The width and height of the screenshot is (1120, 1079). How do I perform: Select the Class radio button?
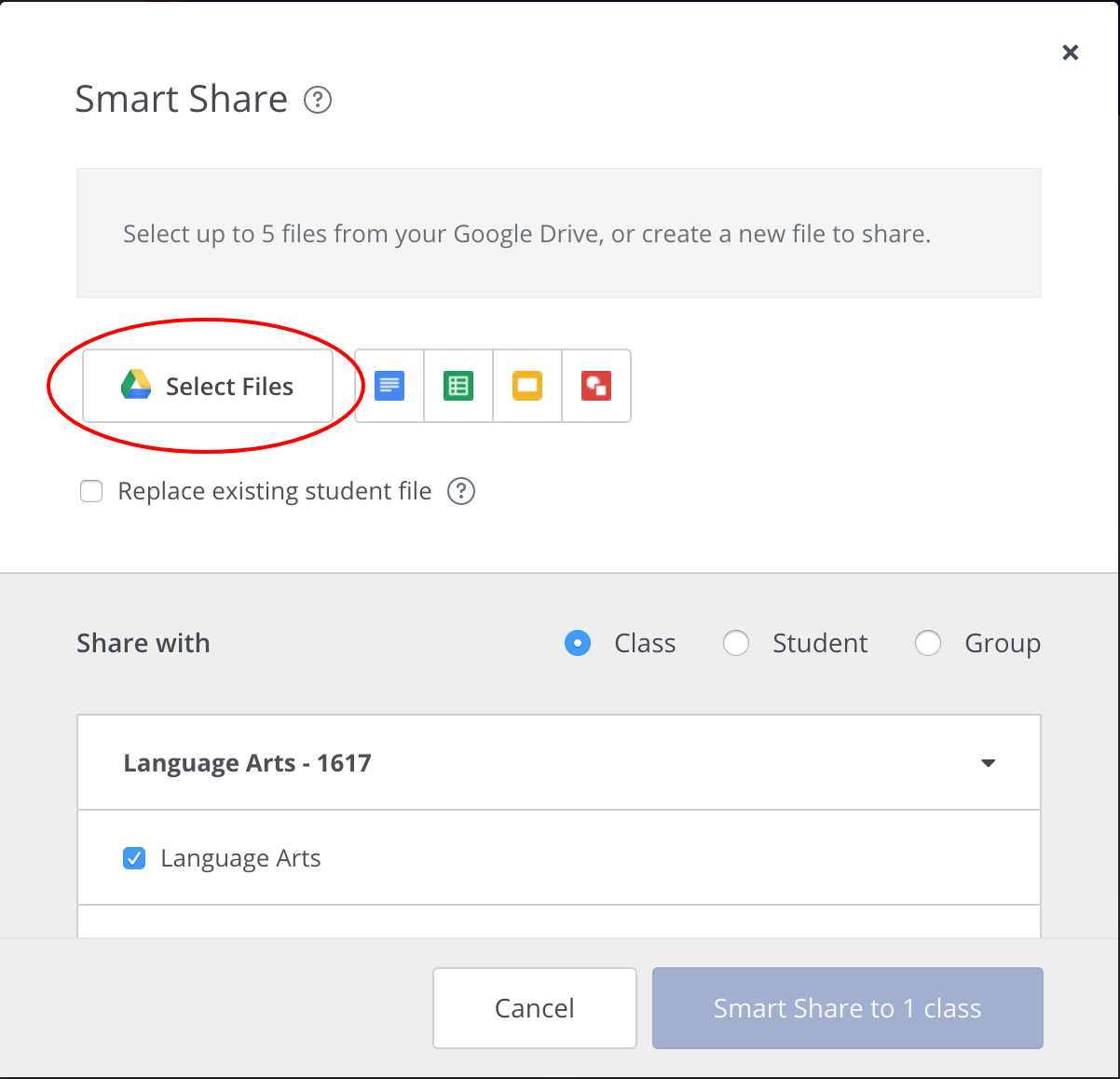pyautogui.click(x=578, y=643)
